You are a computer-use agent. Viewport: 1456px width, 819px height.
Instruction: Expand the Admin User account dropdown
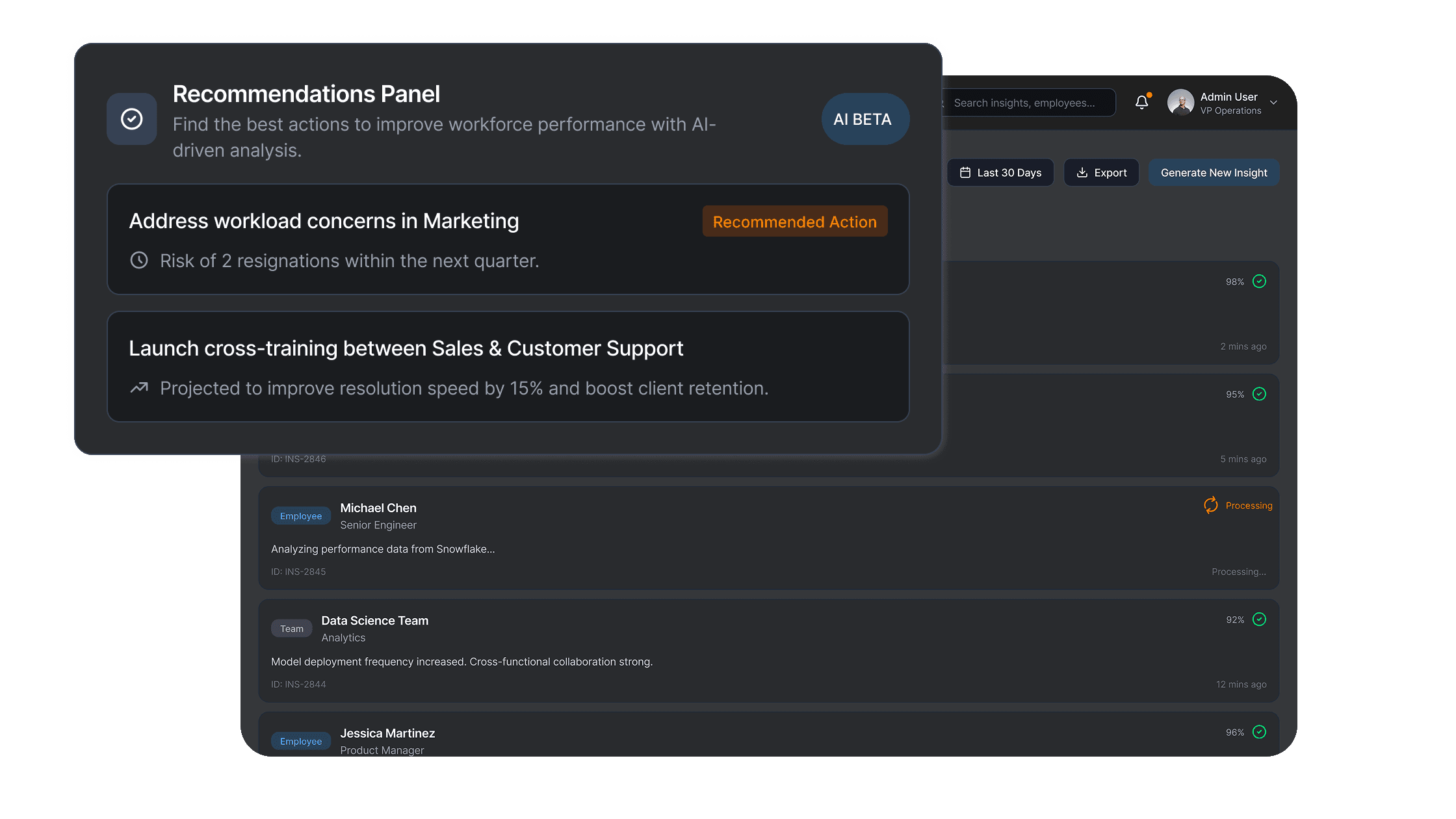[1273, 103]
